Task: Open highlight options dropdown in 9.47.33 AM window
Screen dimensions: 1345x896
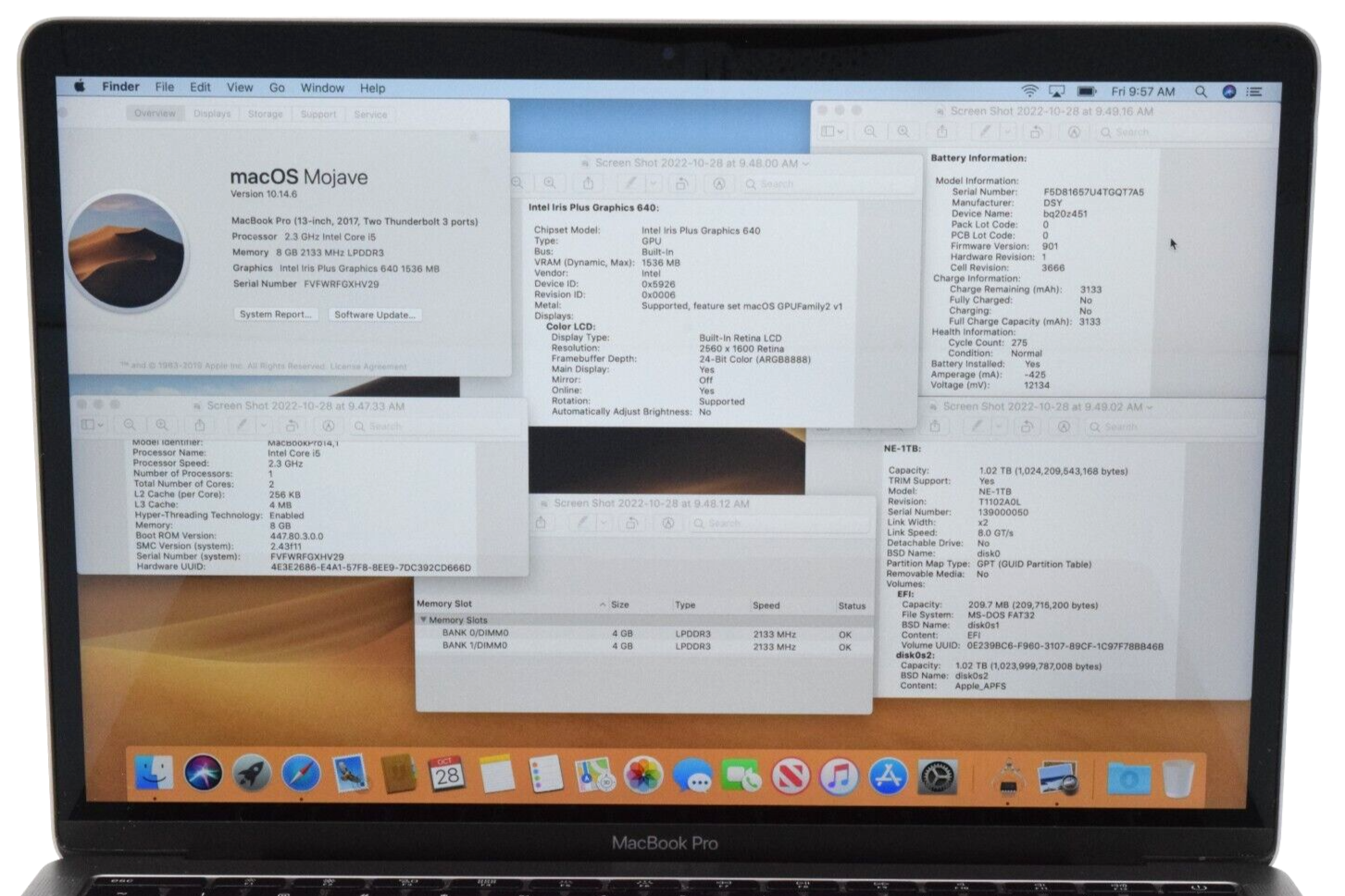Action: (263, 426)
